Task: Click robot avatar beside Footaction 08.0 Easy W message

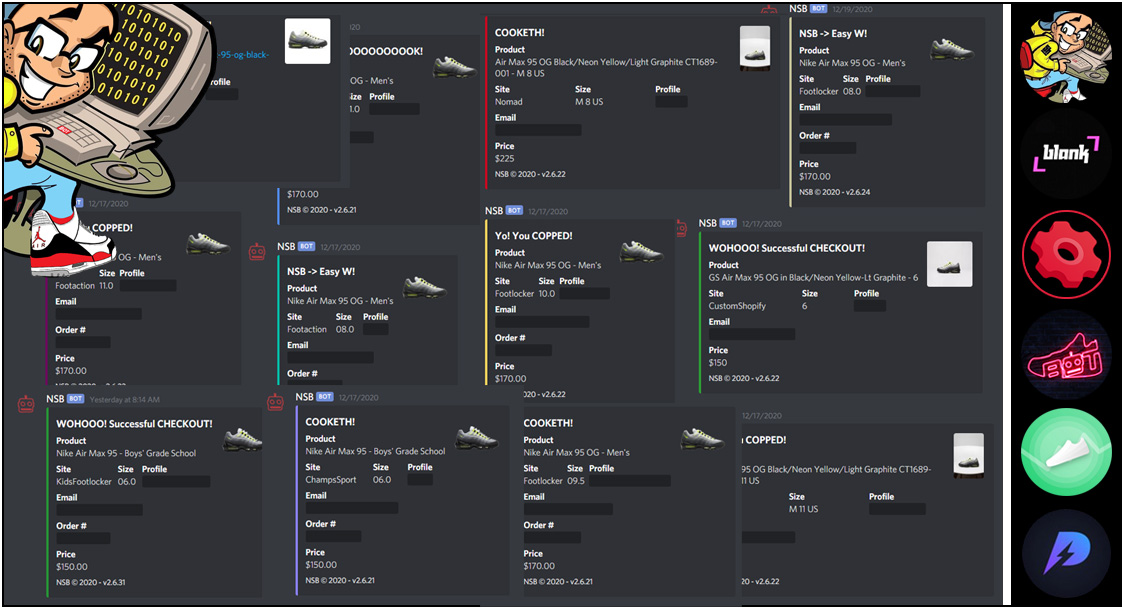Action: point(257,252)
